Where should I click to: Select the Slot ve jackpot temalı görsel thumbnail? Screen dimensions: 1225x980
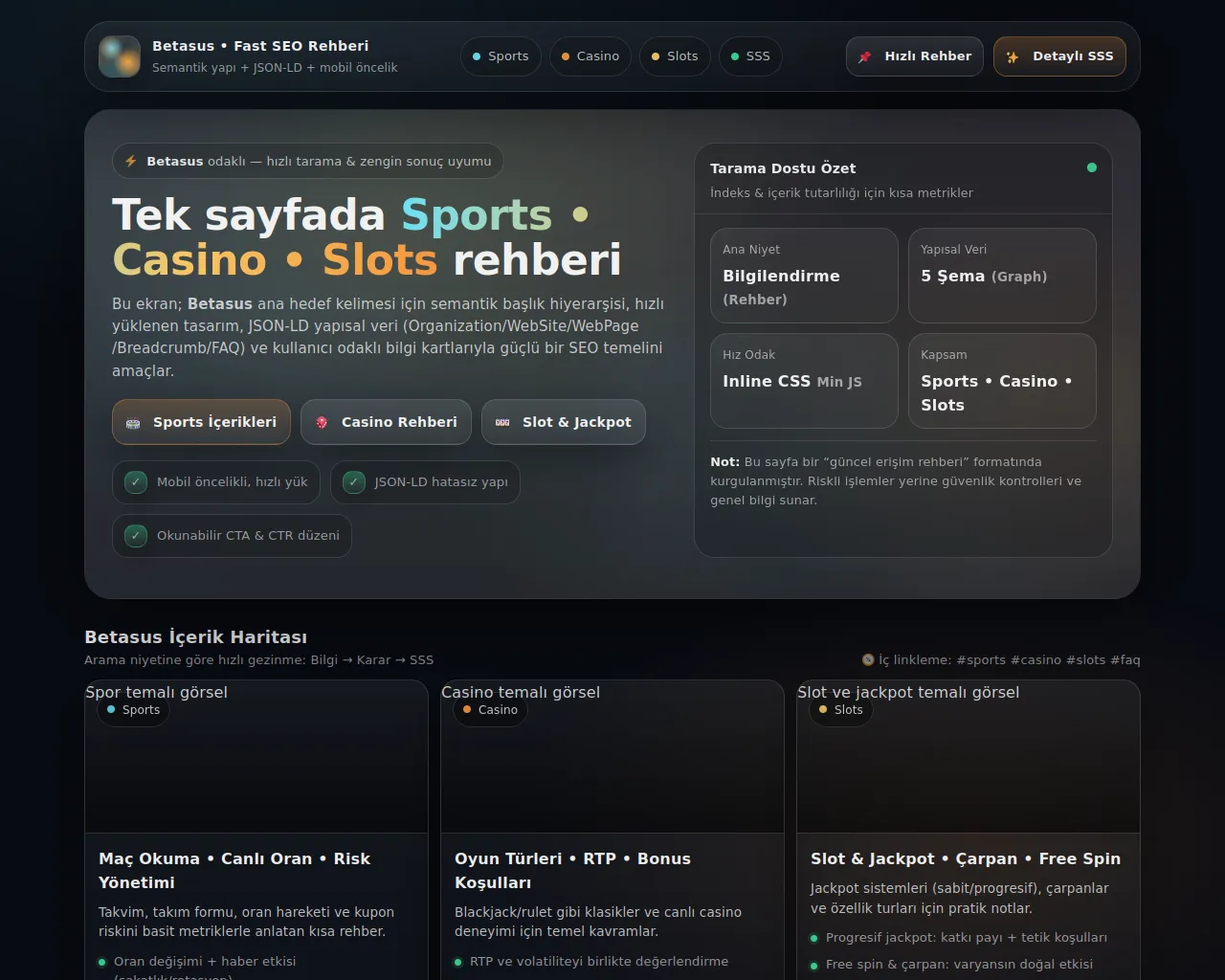969,756
